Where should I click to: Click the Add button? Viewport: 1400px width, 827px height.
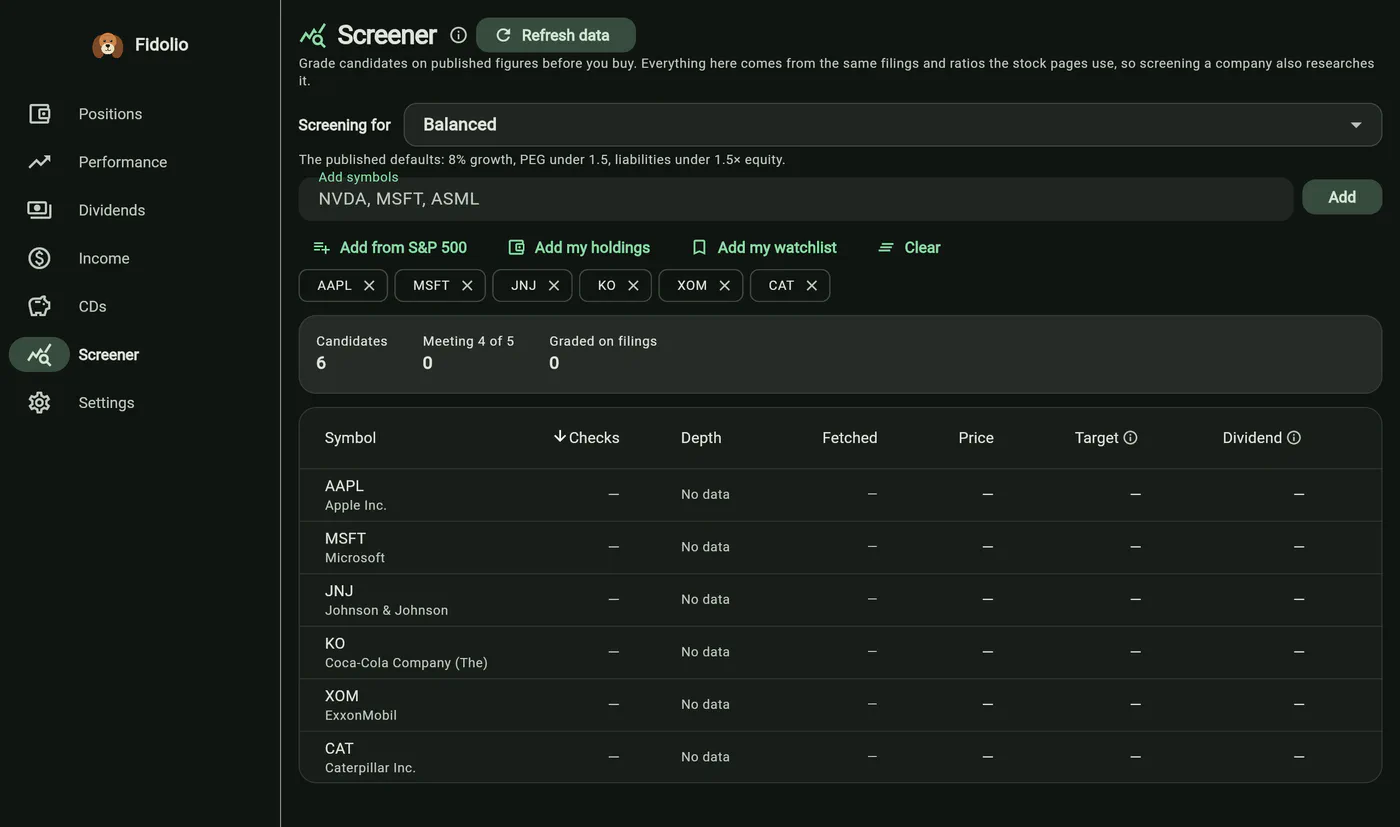click(1342, 197)
